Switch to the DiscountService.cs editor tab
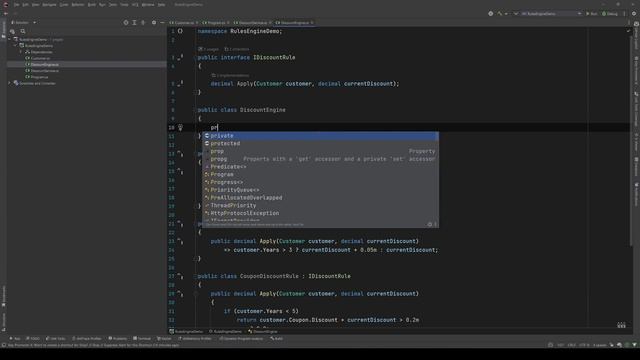This screenshot has width=640, height=360. tap(253, 22)
